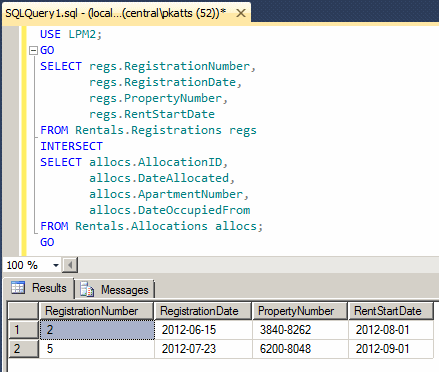This screenshot has height=372, width=439.
Task: Select row header 1 in results
Action: click(x=23, y=330)
